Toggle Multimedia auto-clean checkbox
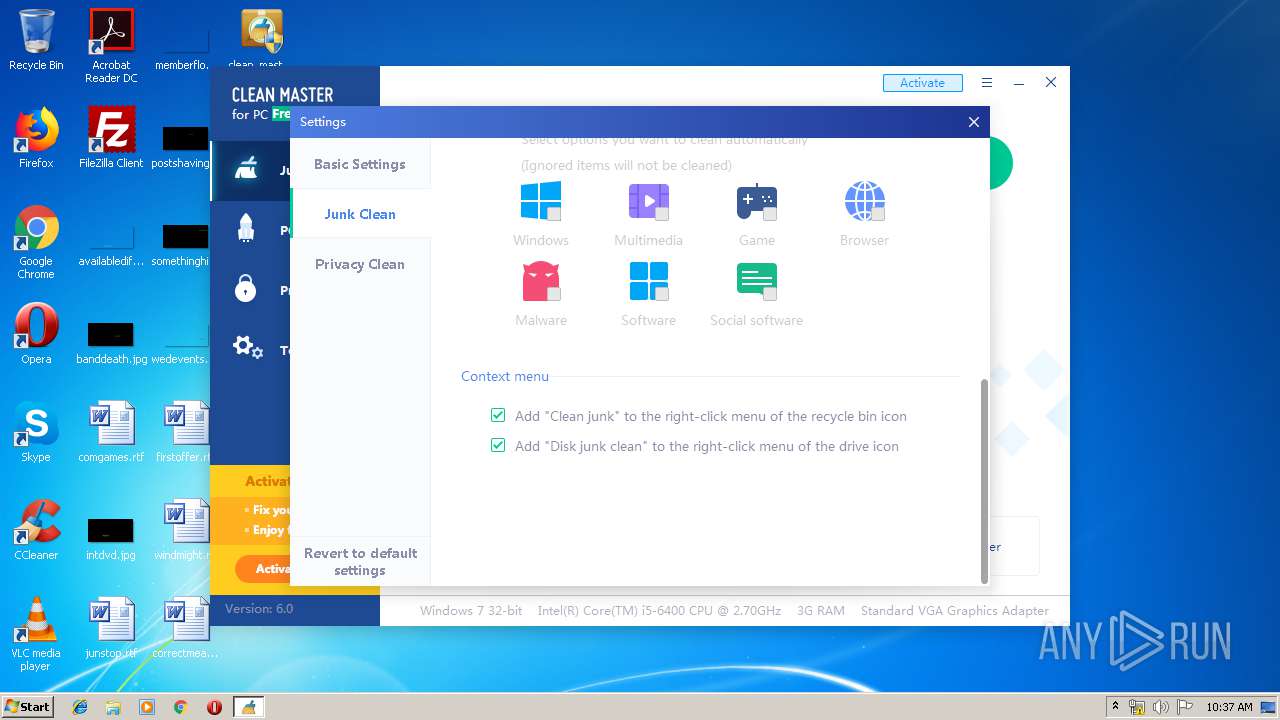This screenshot has width=1280, height=720. (x=661, y=214)
